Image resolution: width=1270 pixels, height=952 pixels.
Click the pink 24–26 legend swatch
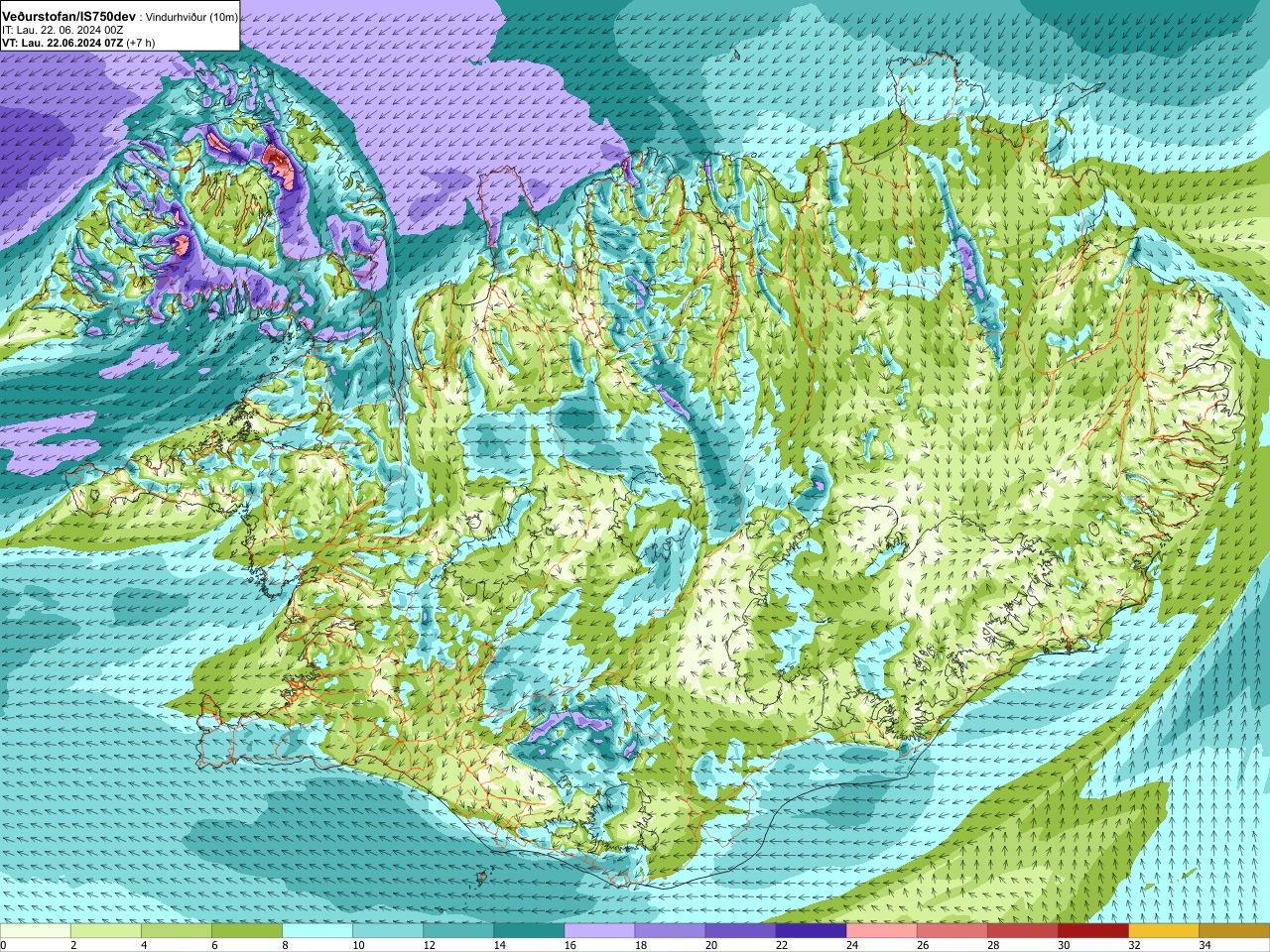pyautogui.click(x=881, y=931)
